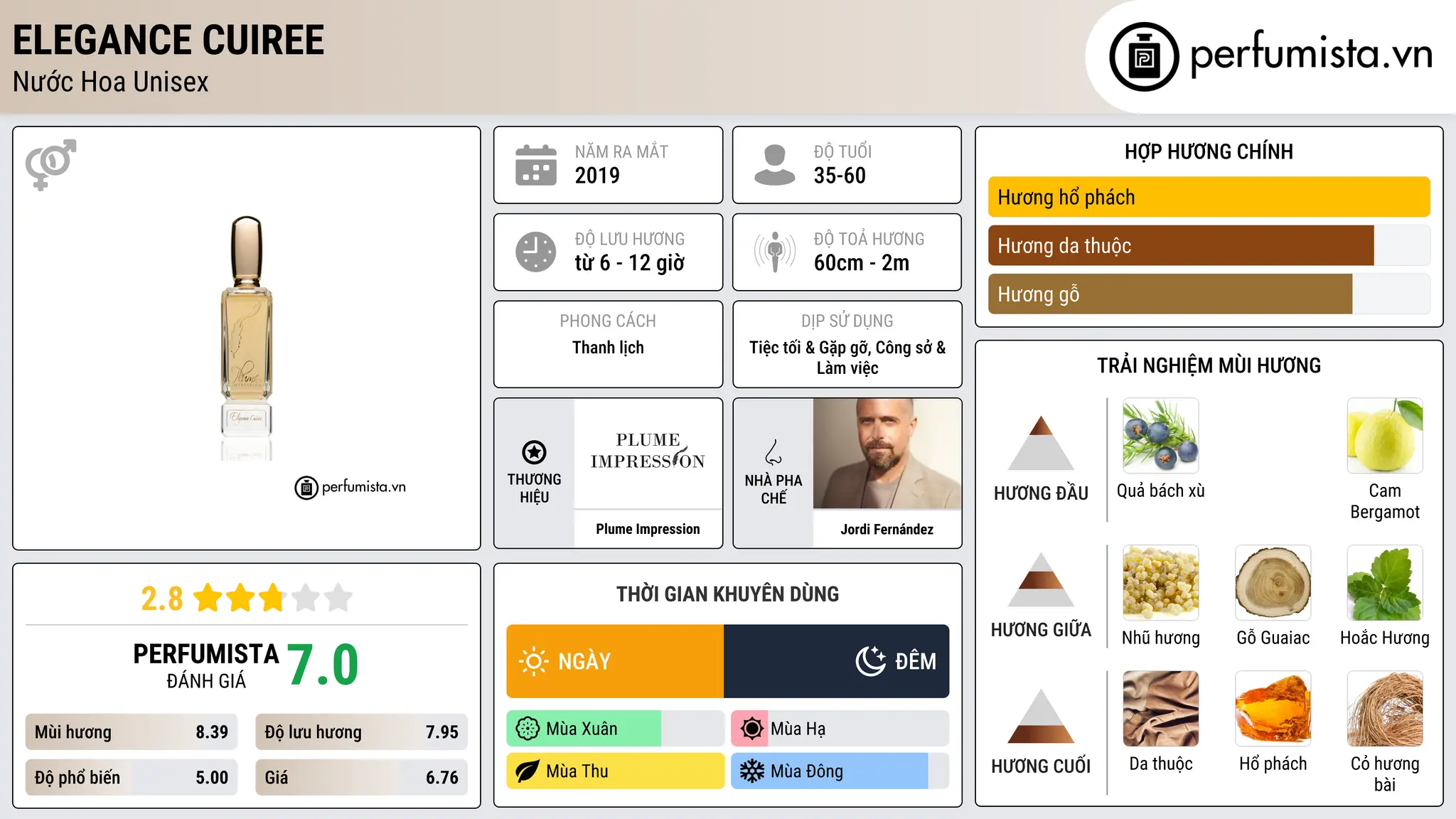Screen dimensions: 1456x819
Task: Click the clock icon beside Độ lưu hương
Action: (x=536, y=252)
